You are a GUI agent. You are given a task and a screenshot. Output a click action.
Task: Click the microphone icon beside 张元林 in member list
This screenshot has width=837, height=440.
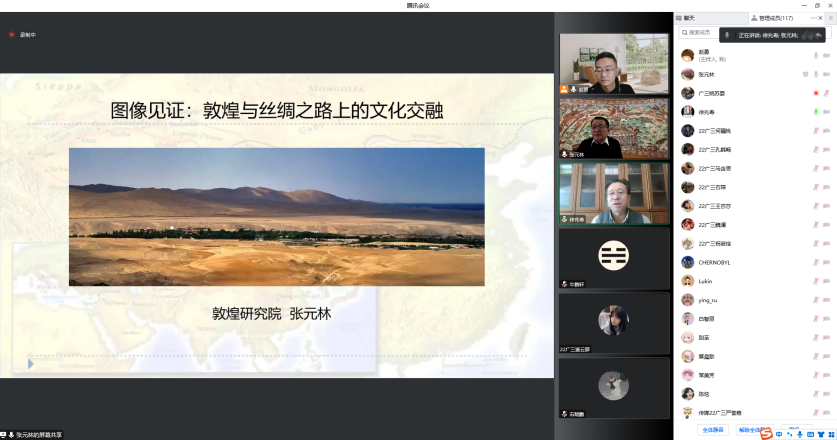tap(816, 74)
